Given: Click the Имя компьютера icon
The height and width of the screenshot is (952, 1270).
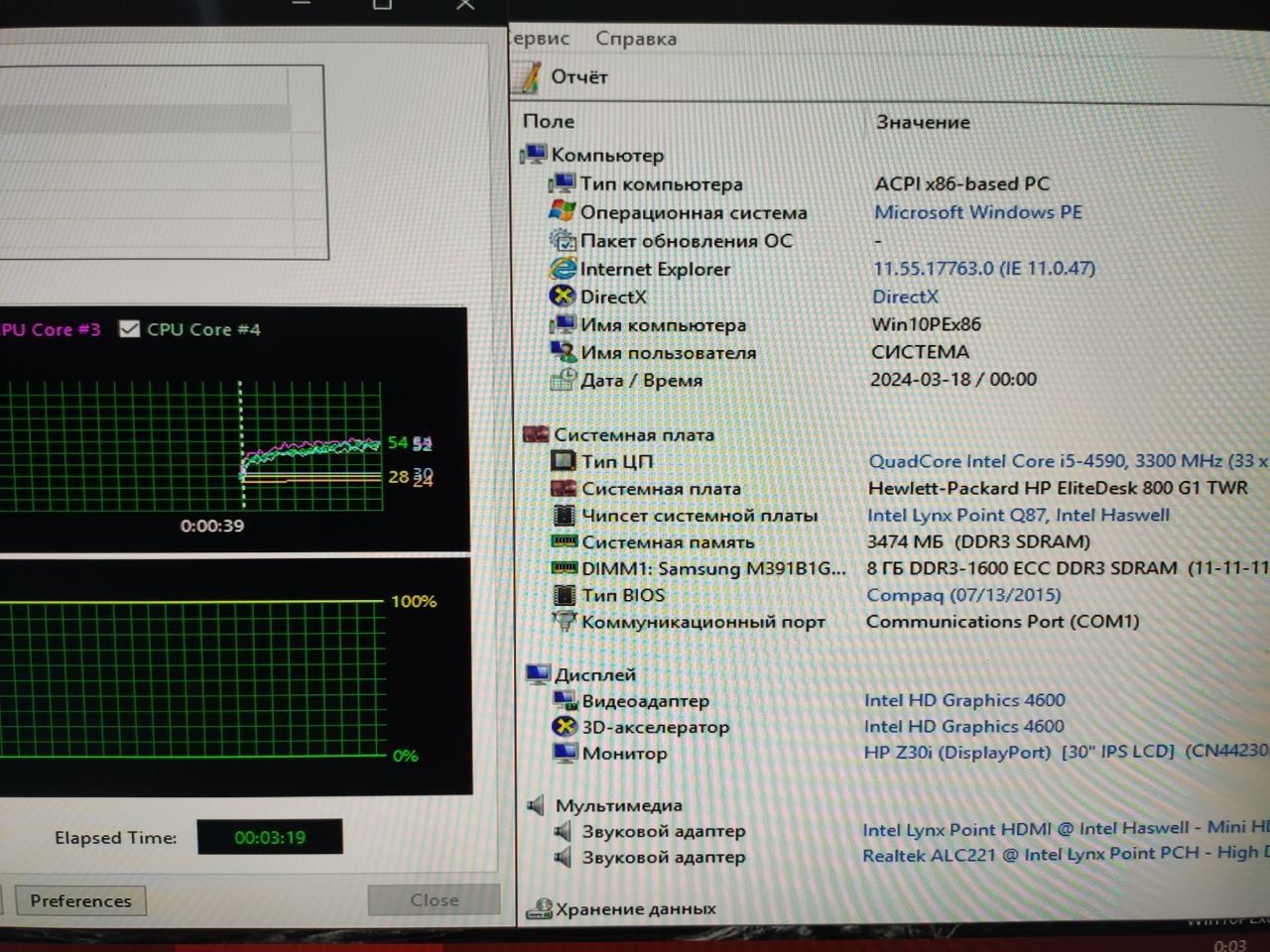Looking at the screenshot, I should [x=563, y=323].
